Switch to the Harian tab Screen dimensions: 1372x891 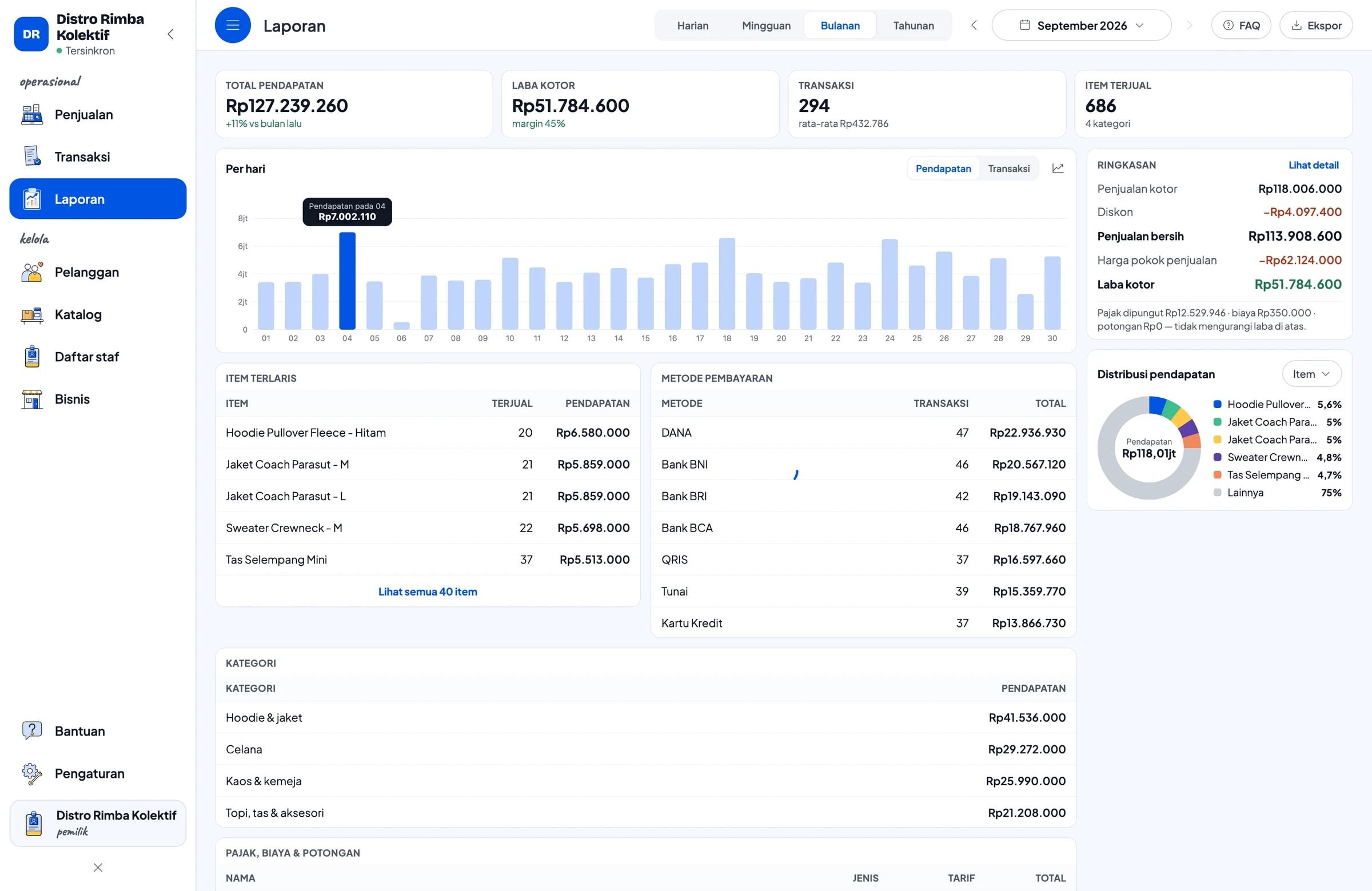coord(693,25)
